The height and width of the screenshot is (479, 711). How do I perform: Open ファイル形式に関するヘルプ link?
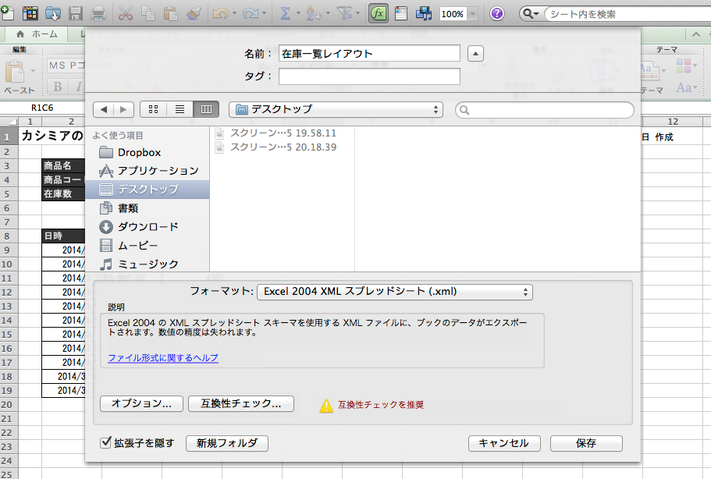[x=163, y=358]
